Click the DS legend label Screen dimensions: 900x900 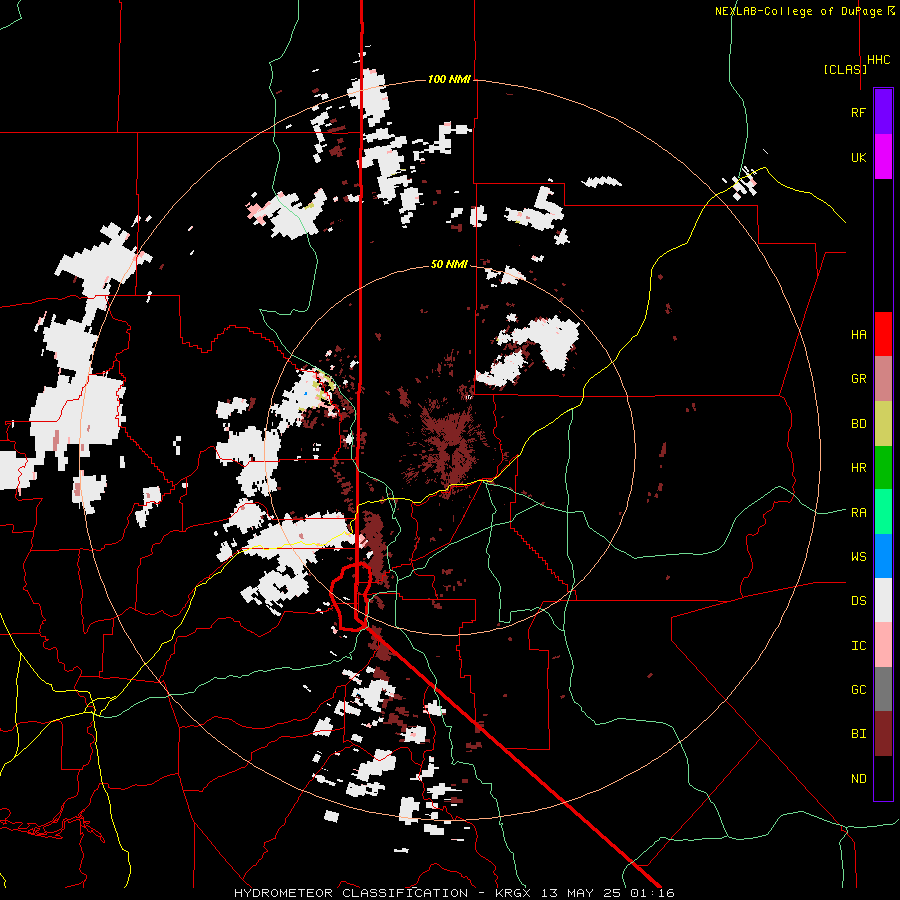click(858, 600)
